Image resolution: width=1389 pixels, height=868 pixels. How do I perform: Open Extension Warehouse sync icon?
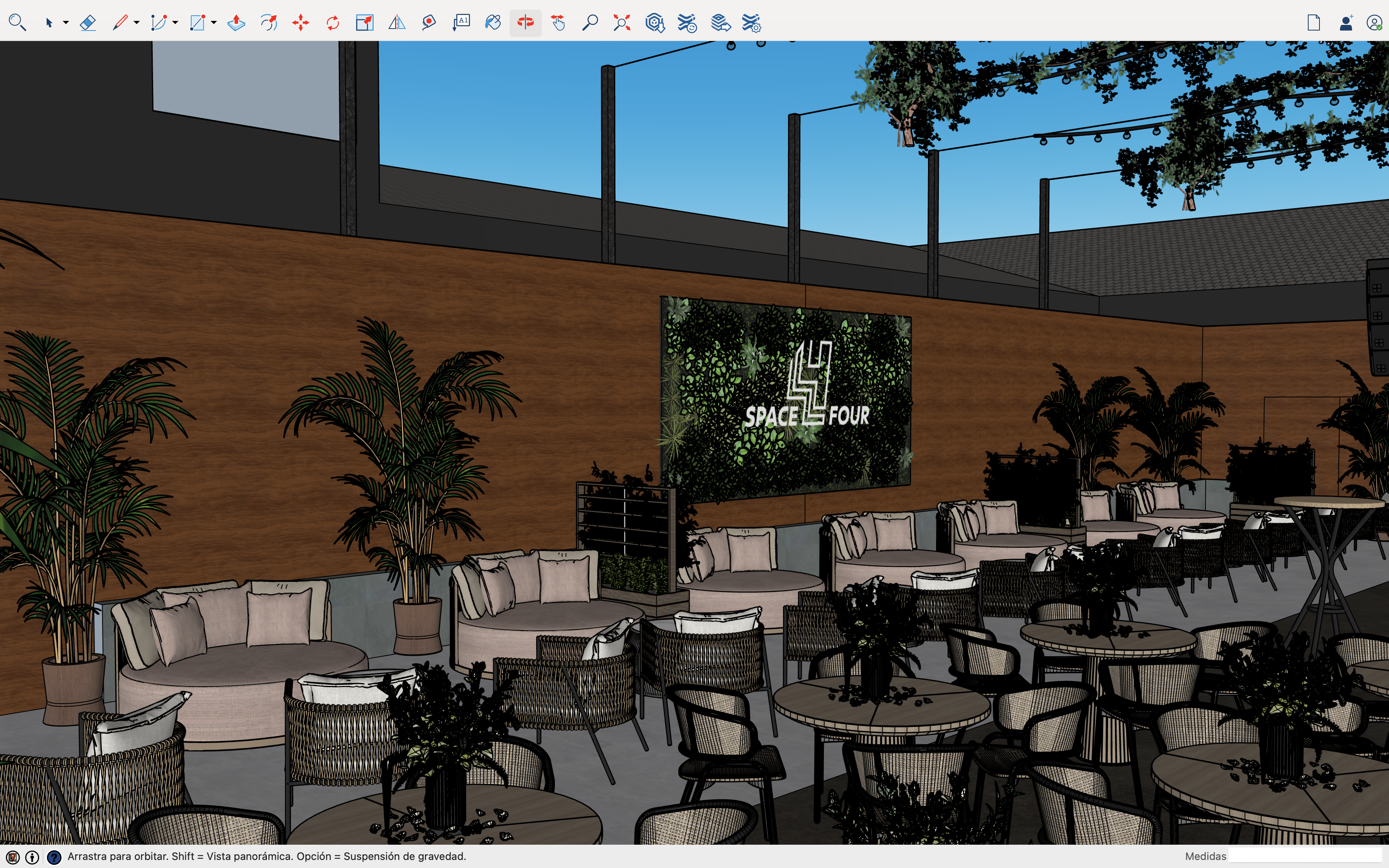point(687,23)
